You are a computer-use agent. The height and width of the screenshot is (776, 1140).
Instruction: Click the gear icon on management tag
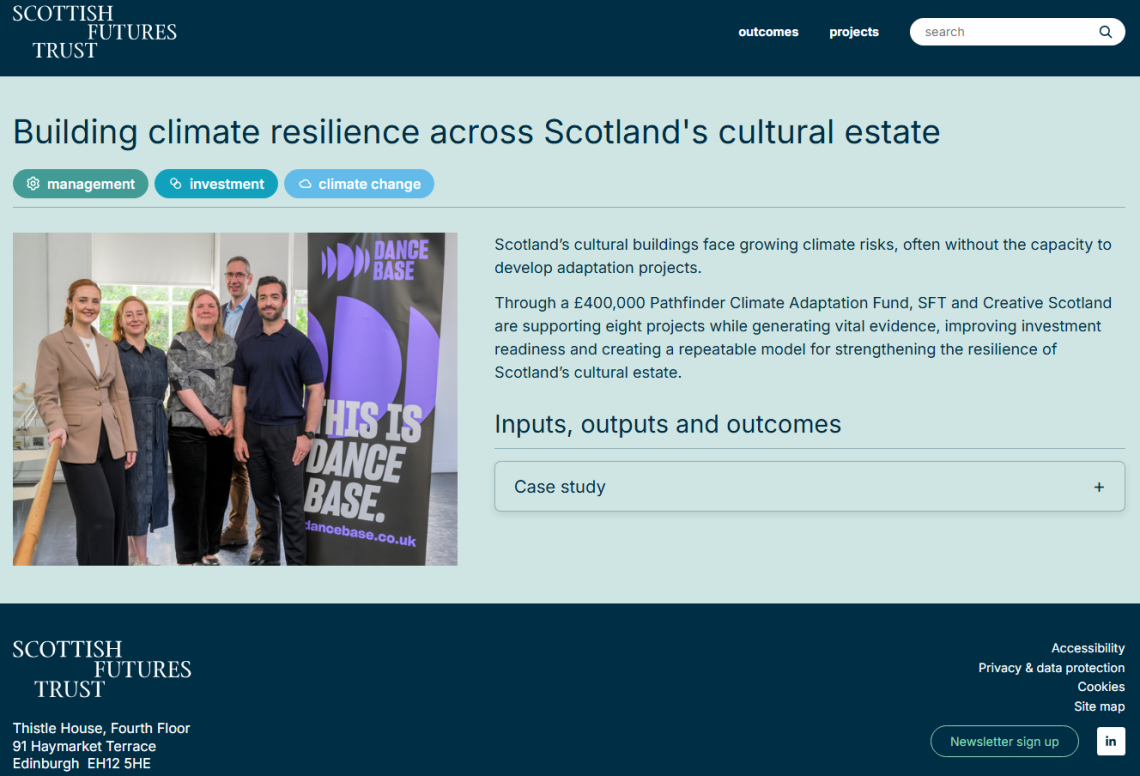click(x=33, y=184)
